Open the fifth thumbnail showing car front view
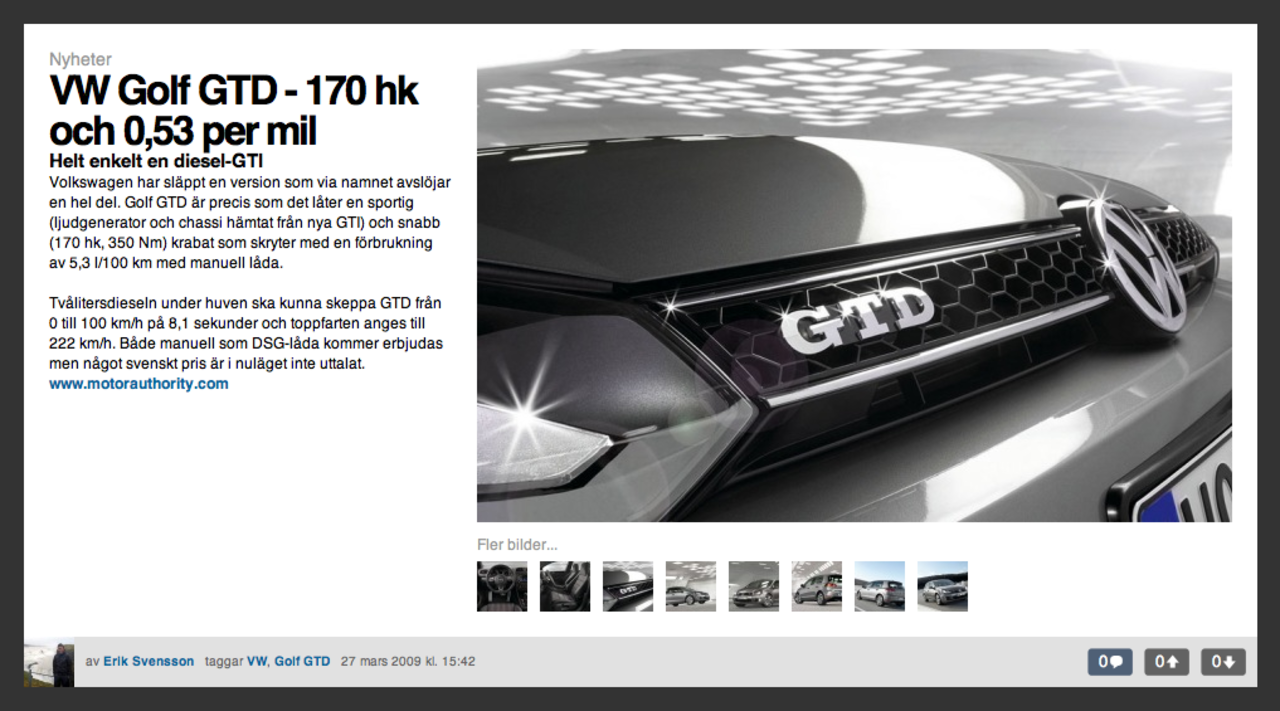This screenshot has width=1280, height=711. tap(754, 586)
